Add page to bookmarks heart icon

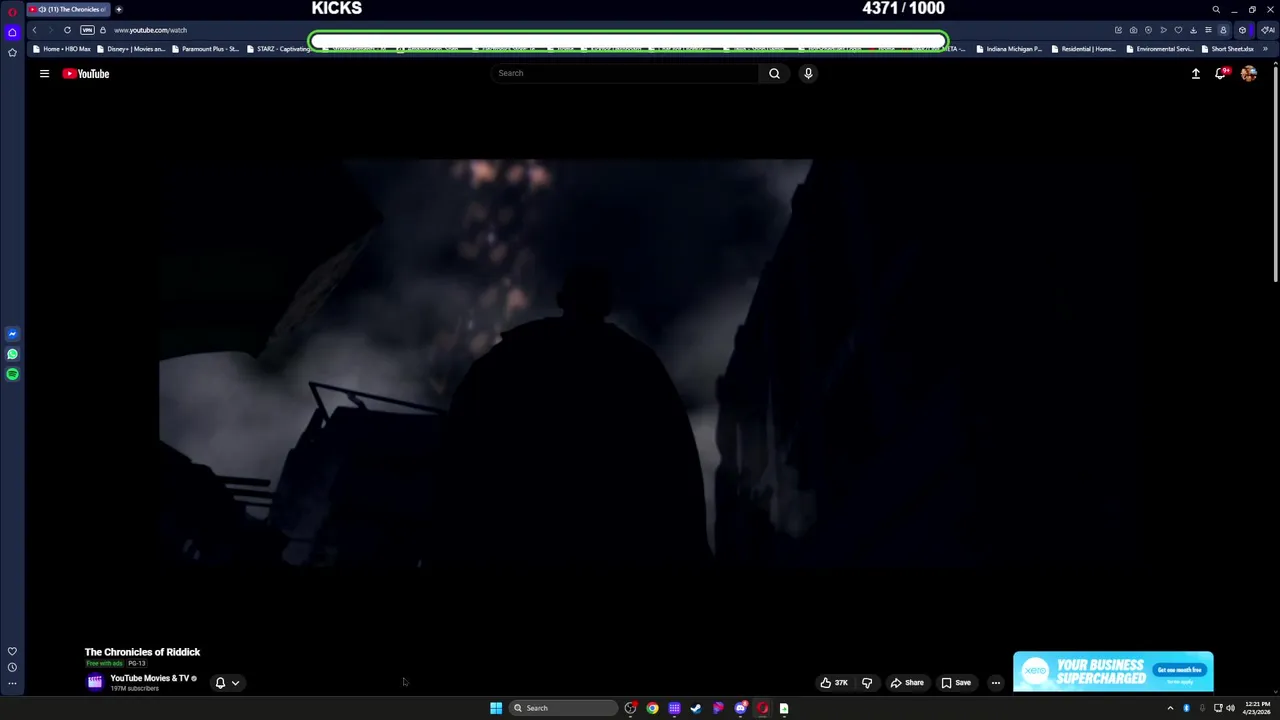click(x=1178, y=30)
